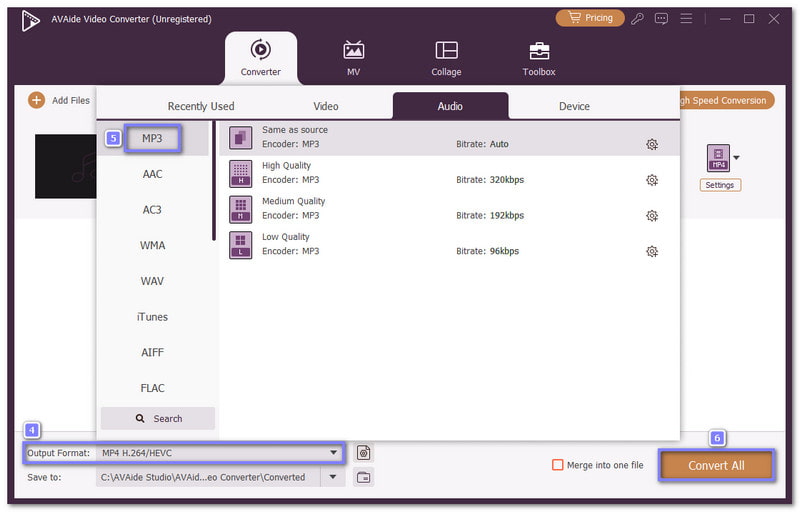Click the format Search field

pyautogui.click(x=158, y=418)
